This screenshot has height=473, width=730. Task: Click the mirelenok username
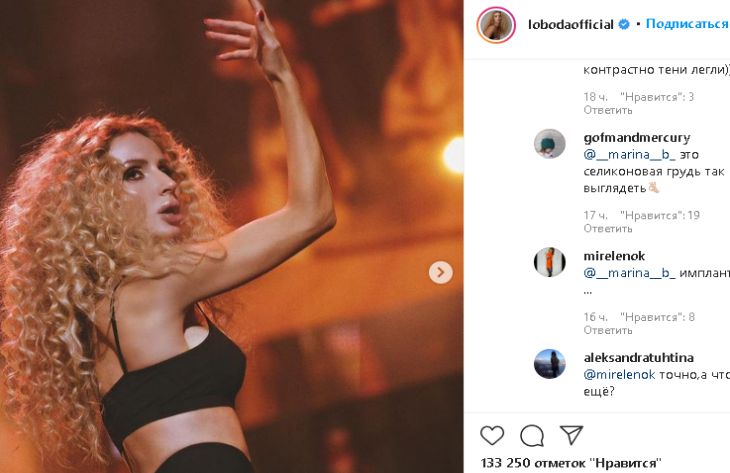(614, 256)
